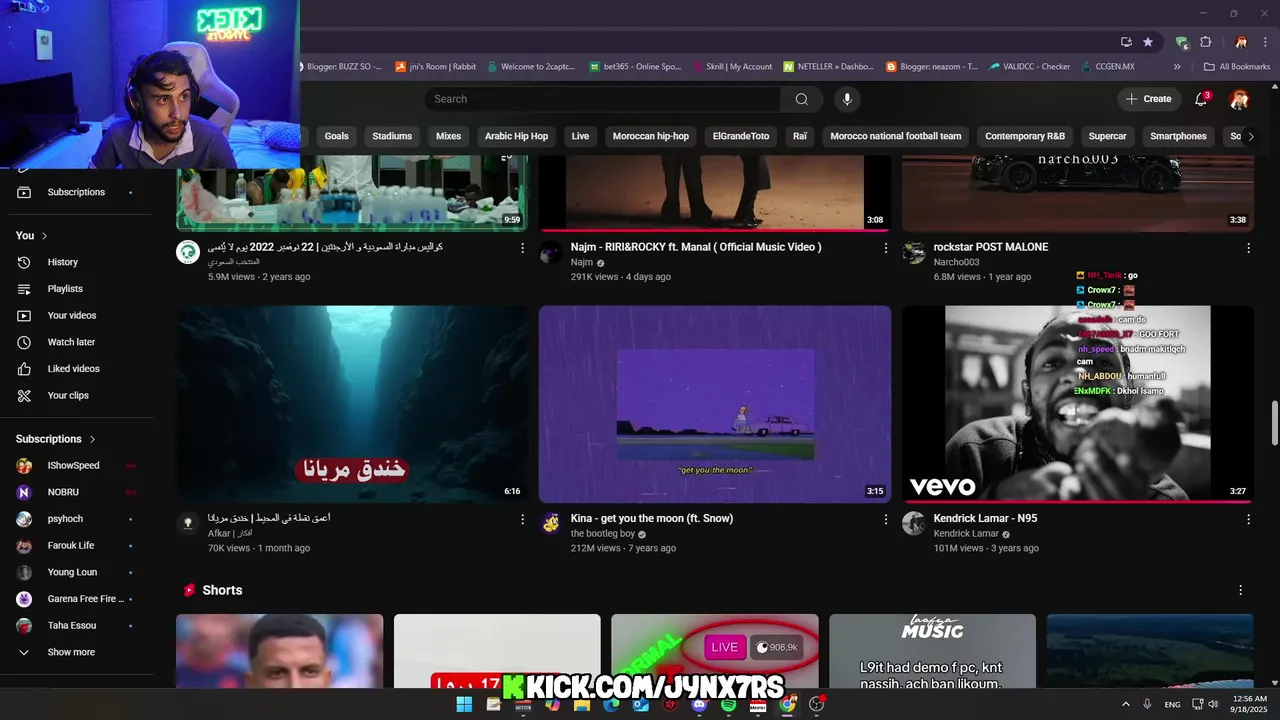1280x720 pixels.
Task: Open Chrome profile avatar
Action: click(x=1241, y=42)
